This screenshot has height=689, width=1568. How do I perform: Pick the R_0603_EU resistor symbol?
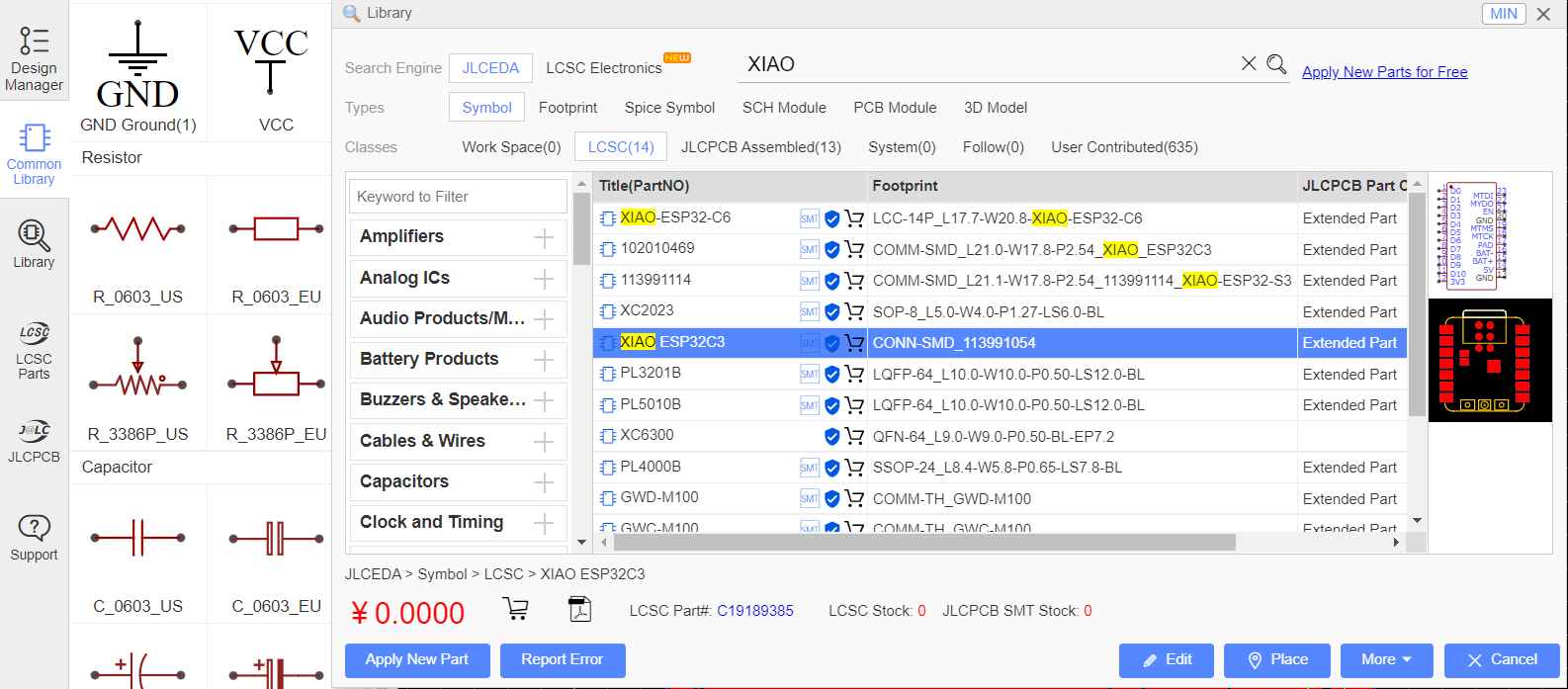click(x=276, y=244)
